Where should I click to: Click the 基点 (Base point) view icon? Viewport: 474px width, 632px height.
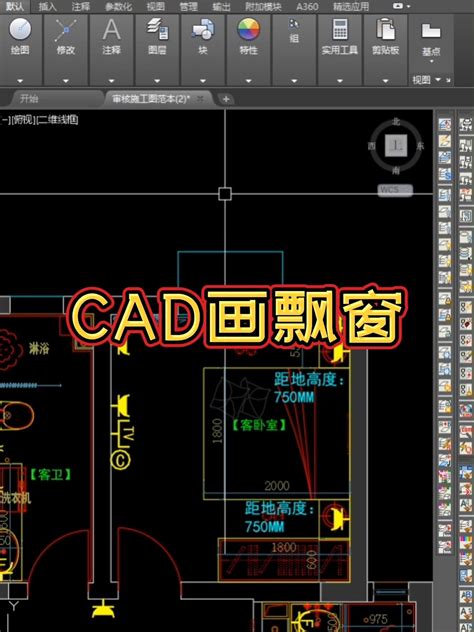point(431,31)
